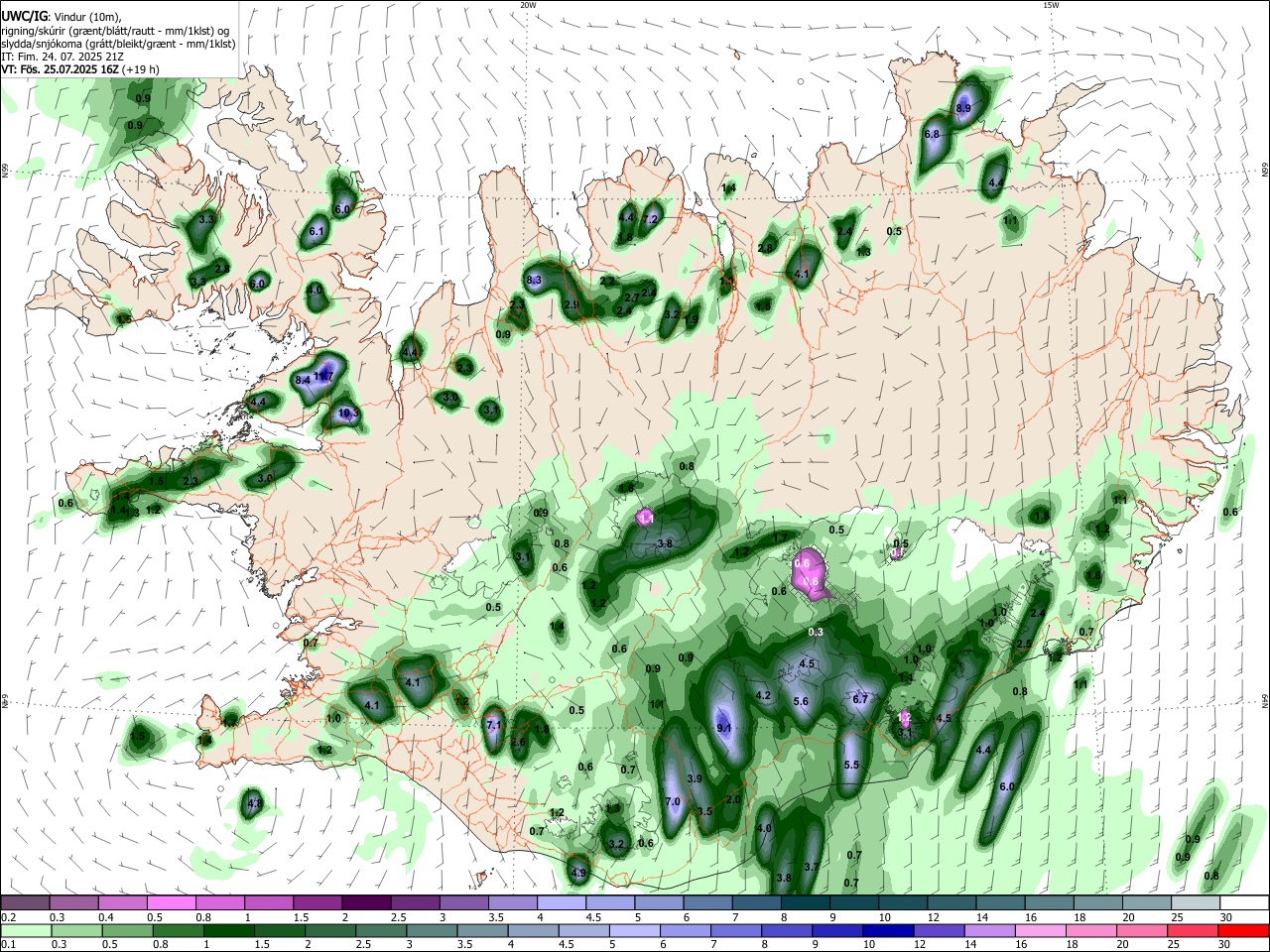Click the 'VT: Fös. 25.07.2025 16Z (+19 h)' line
1270x952 pixels.
pyautogui.click(x=80, y=70)
